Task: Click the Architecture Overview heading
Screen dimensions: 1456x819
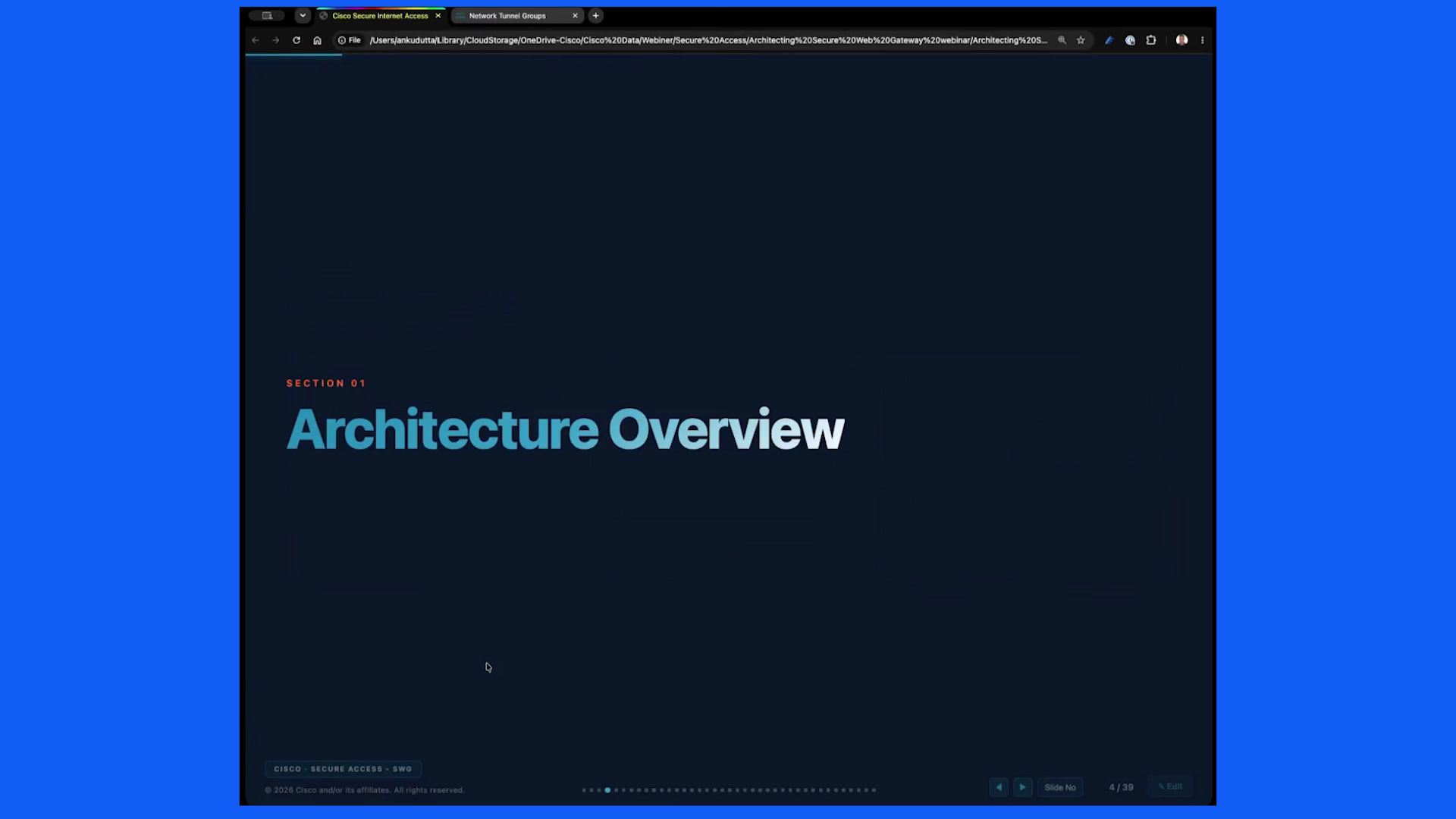Action: click(565, 429)
